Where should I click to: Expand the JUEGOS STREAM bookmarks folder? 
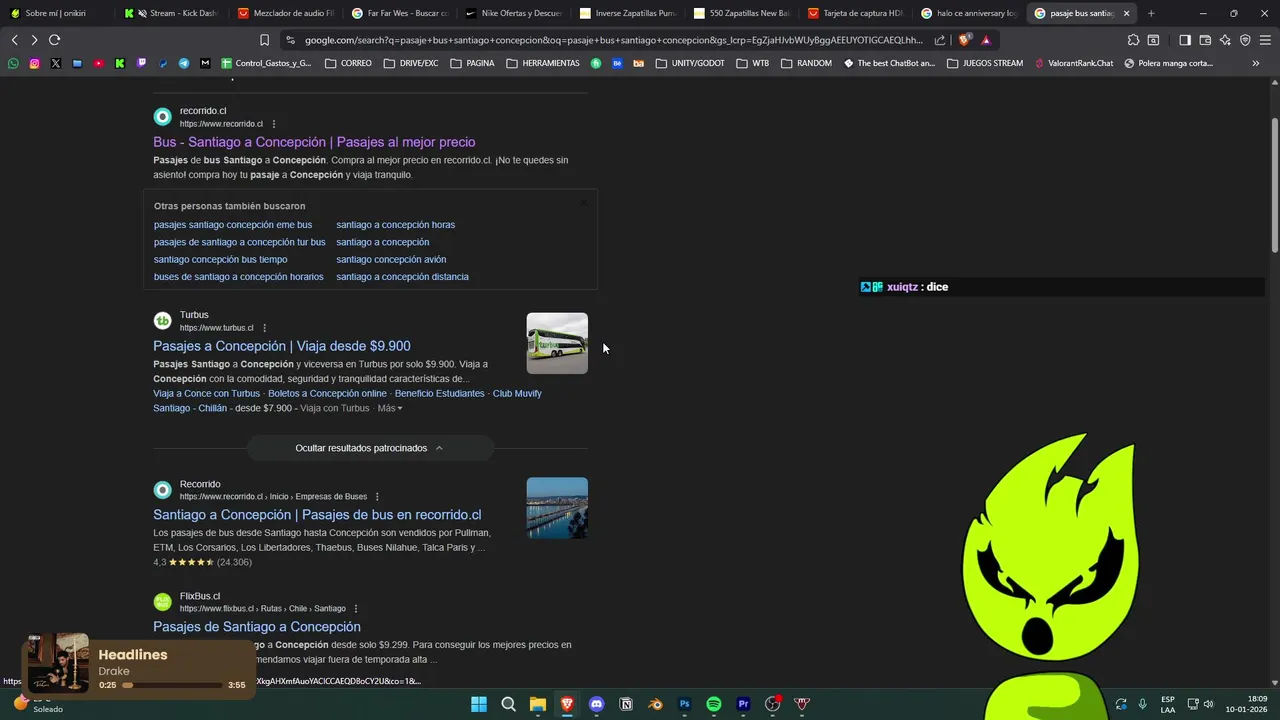(985, 63)
